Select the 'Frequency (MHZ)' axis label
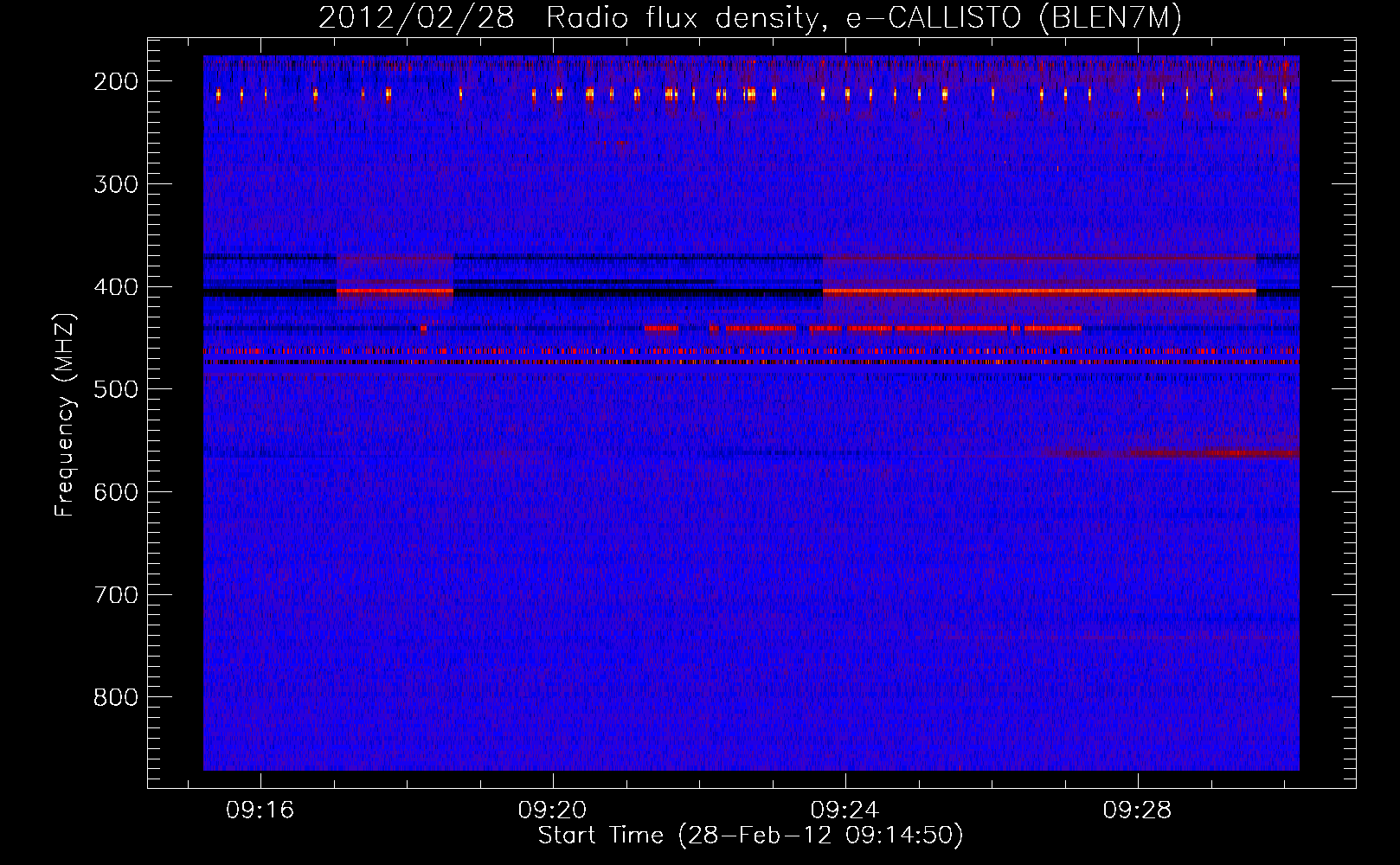 (x=65, y=415)
